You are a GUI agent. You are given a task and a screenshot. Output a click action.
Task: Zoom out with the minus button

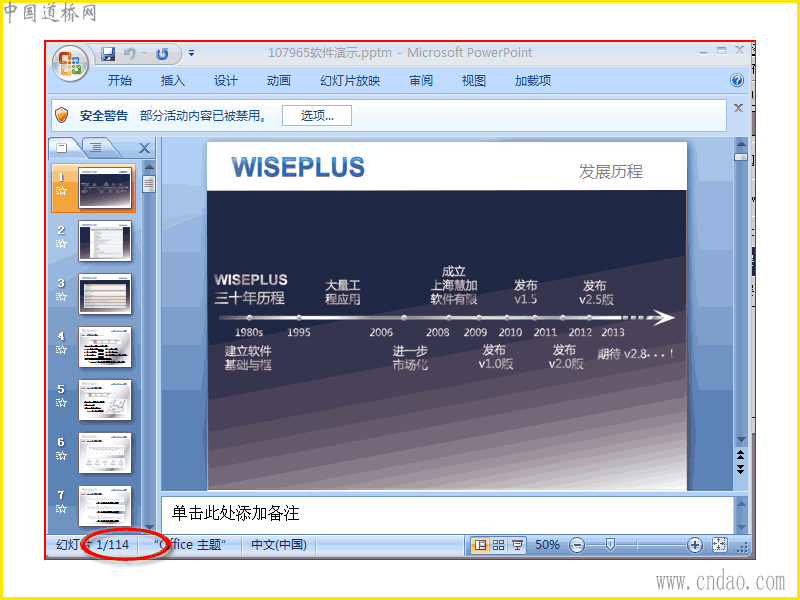tap(577, 545)
